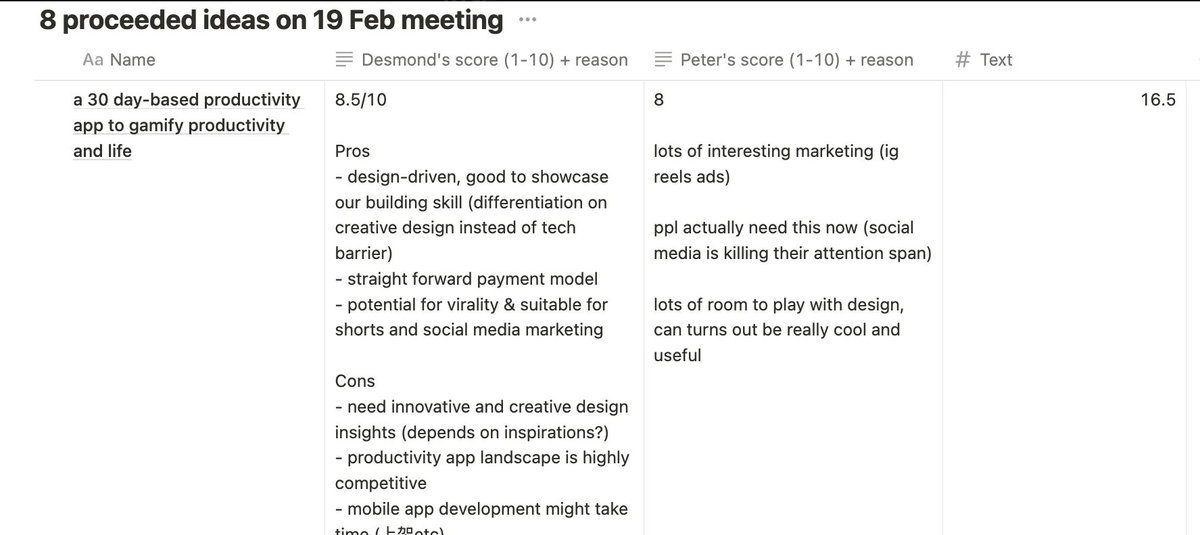Open the "Text" number column header menu
The image size is (1200, 535).
(996, 60)
